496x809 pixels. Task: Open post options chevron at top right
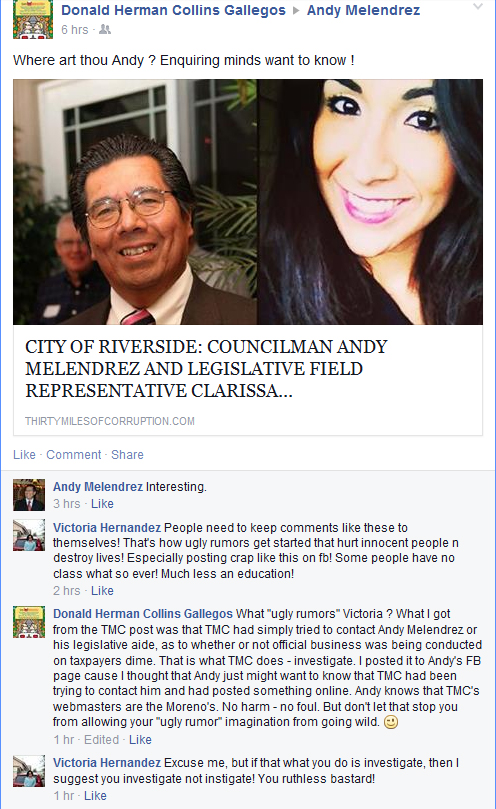[478, 7]
